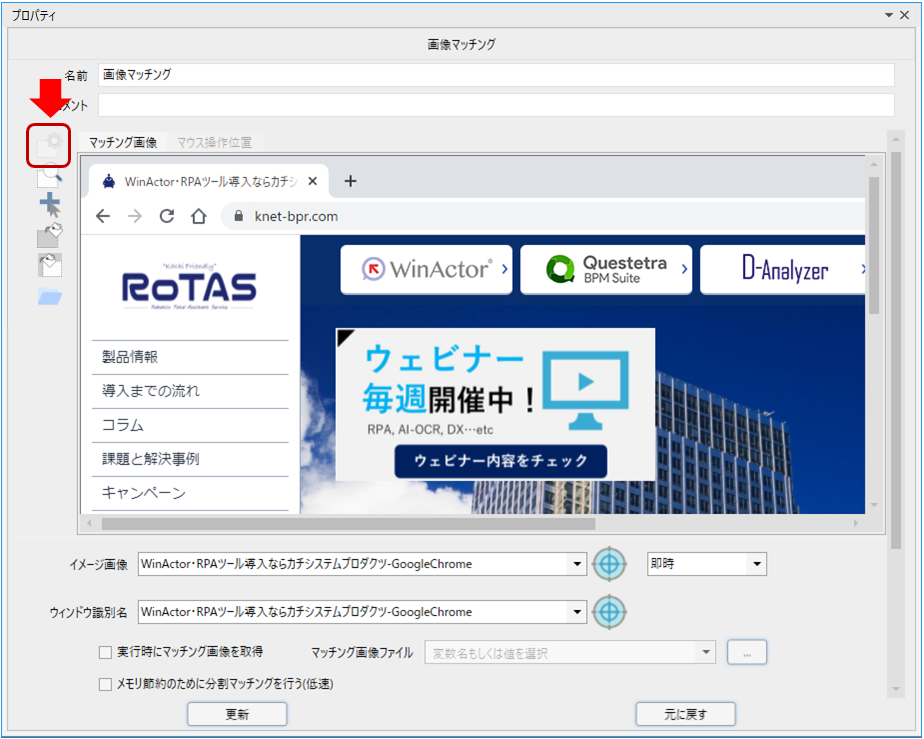Click the robot favicon on the captured tab

coord(109,181)
